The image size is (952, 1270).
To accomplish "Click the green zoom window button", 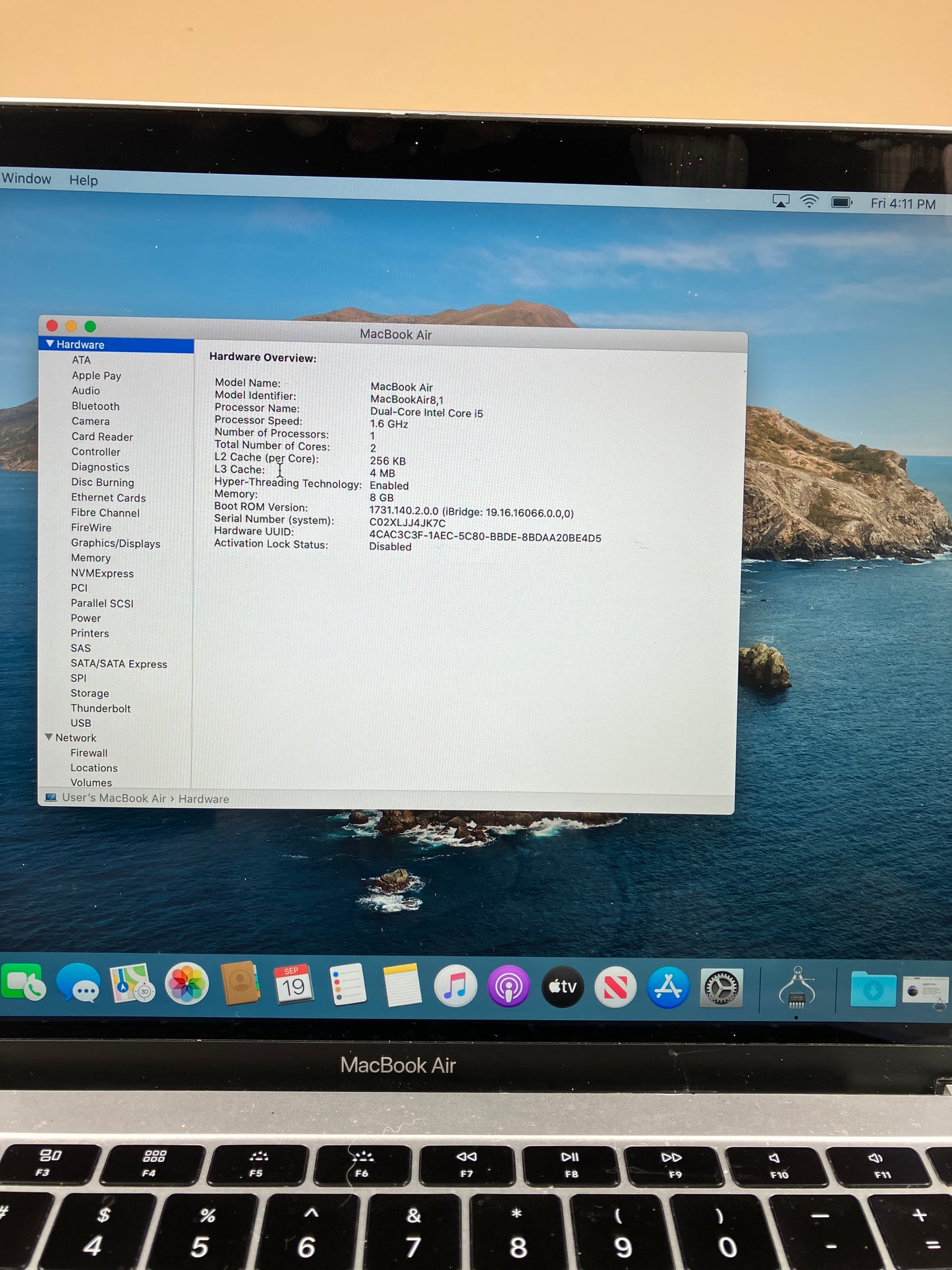I will [90, 326].
